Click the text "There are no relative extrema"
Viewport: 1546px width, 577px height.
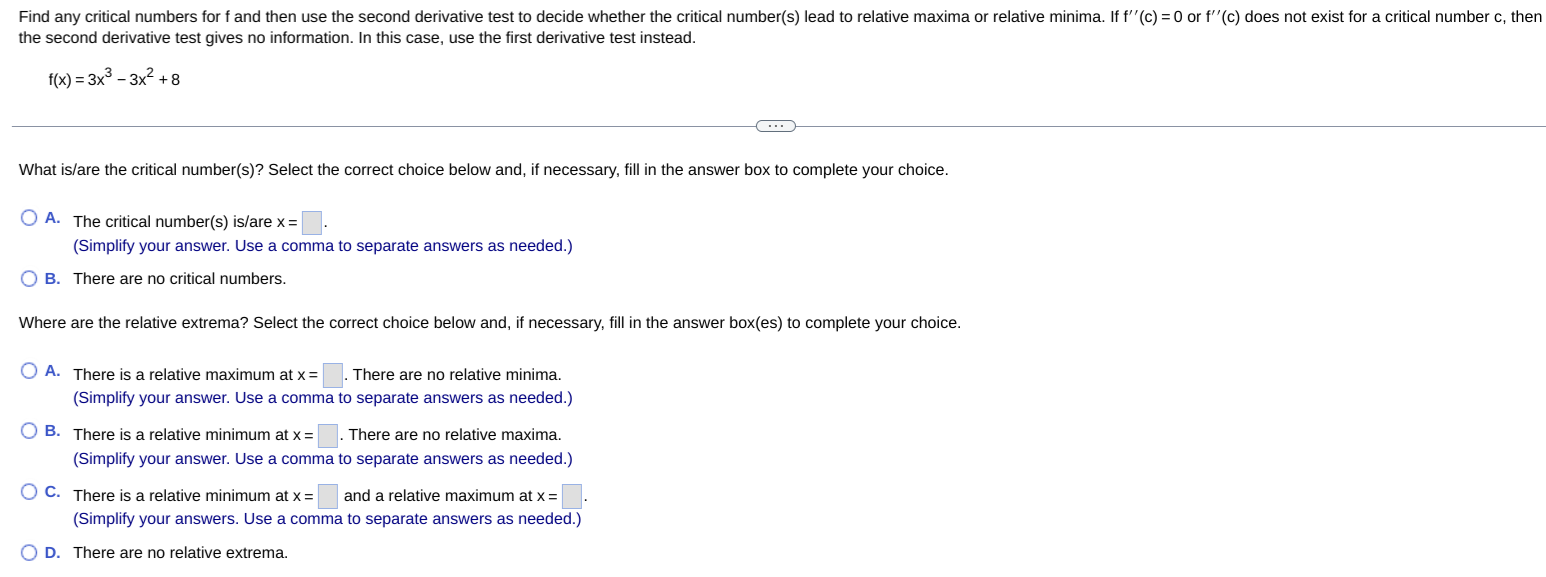[x=181, y=552]
